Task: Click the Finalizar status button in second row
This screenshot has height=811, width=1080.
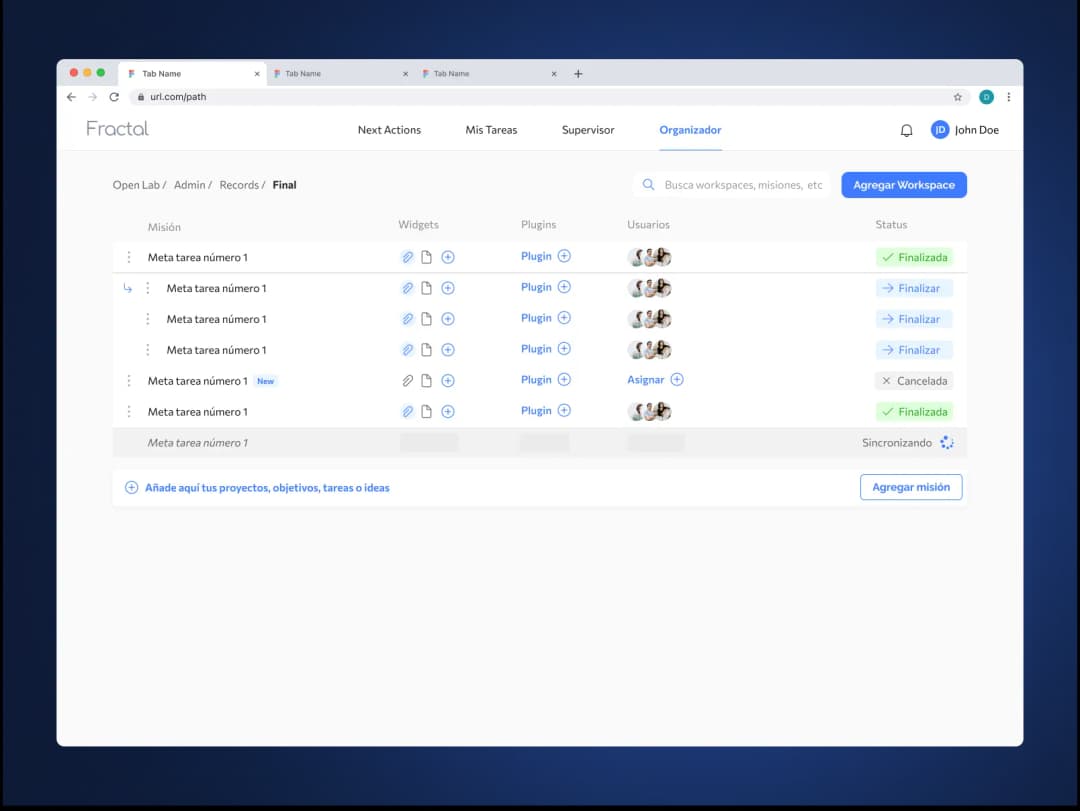Action: coord(914,288)
